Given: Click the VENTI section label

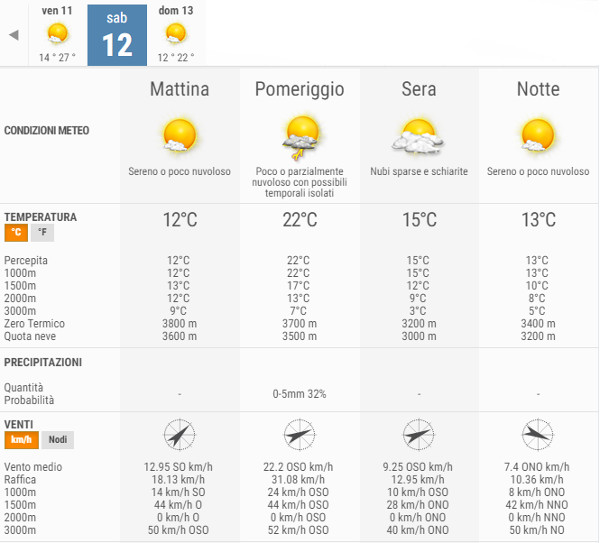Looking at the screenshot, I should (x=18, y=424).
